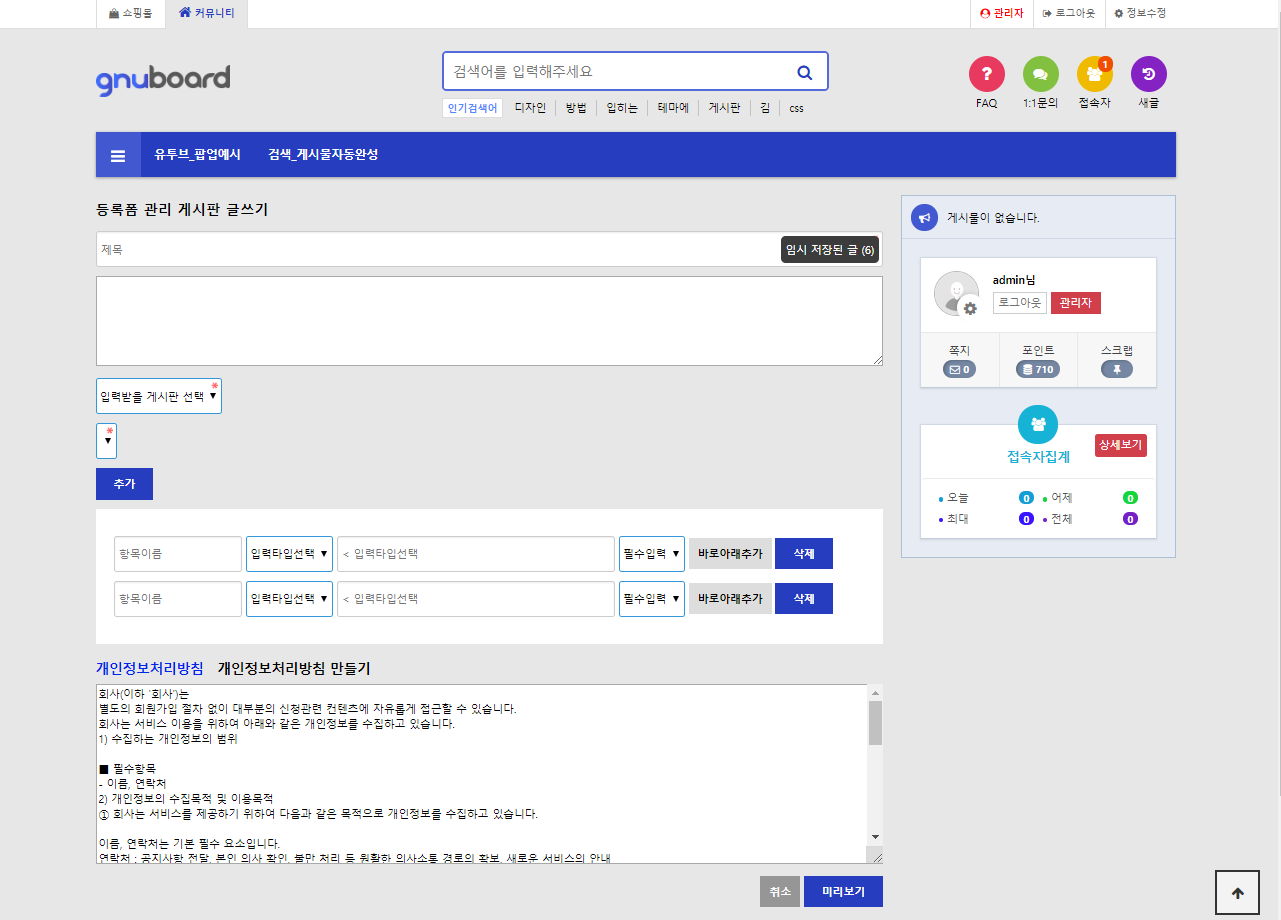Click the 미리보기 button
Image resolution: width=1281 pixels, height=920 pixels.
tap(842, 891)
